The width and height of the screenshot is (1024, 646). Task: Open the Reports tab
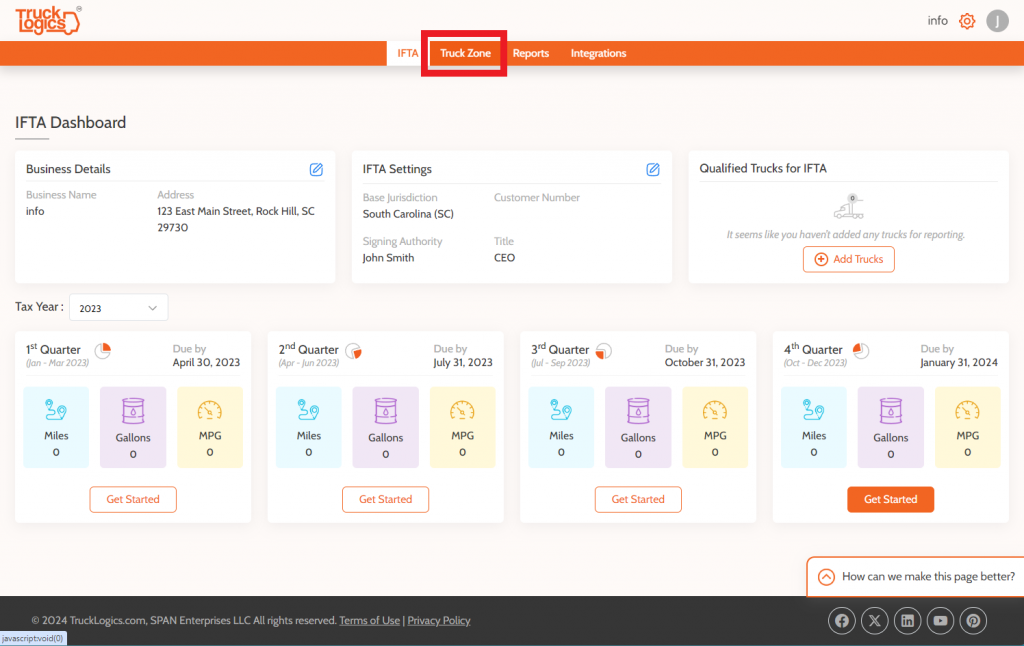pyautogui.click(x=530, y=54)
